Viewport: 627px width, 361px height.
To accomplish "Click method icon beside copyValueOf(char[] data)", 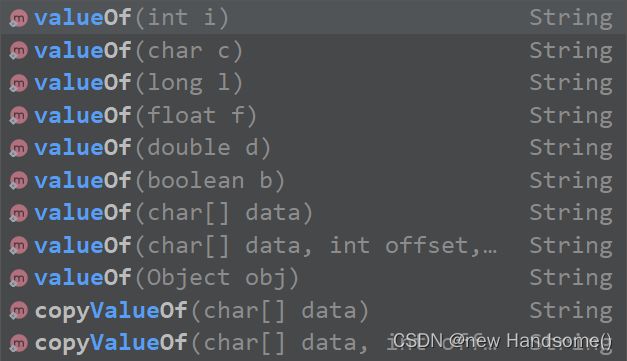I will point(18,311).
